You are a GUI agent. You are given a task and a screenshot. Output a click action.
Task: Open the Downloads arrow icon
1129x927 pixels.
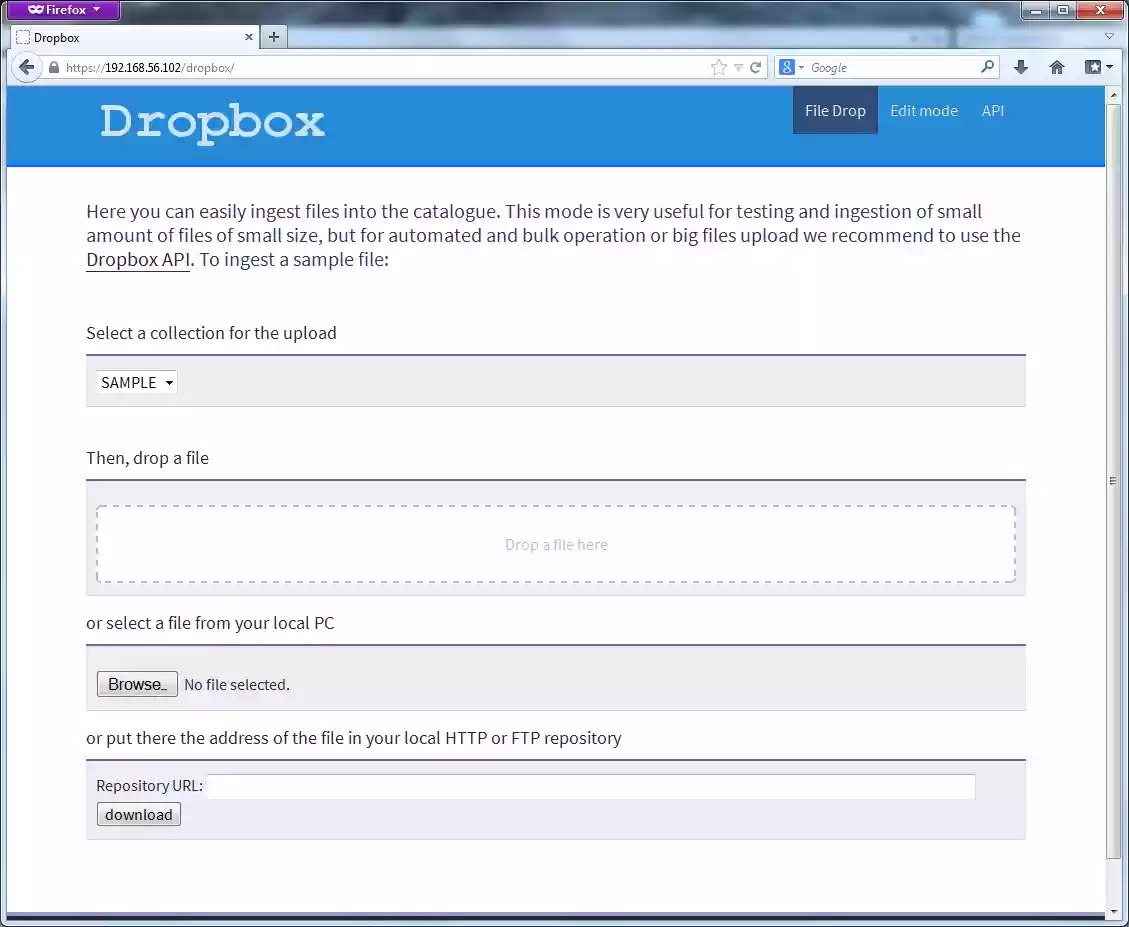point(1021,67)
